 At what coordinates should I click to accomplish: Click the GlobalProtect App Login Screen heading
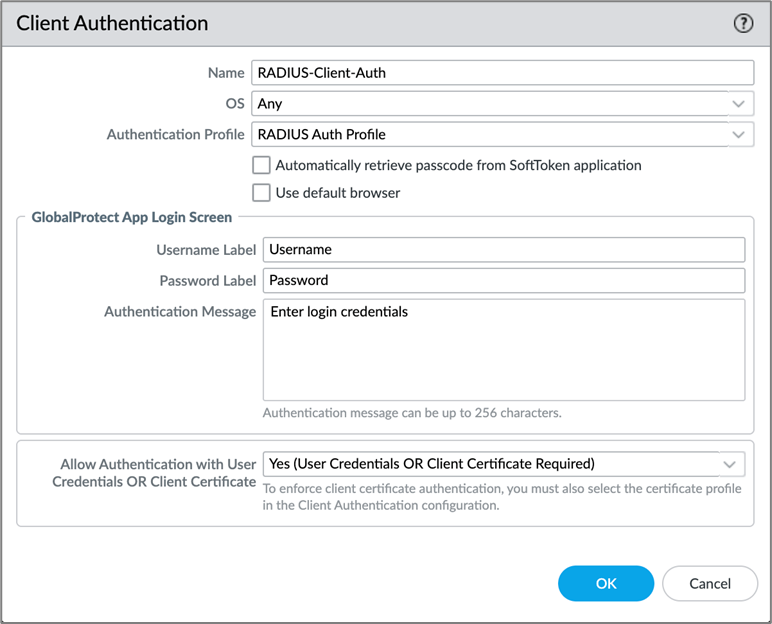tap(132, 217)
